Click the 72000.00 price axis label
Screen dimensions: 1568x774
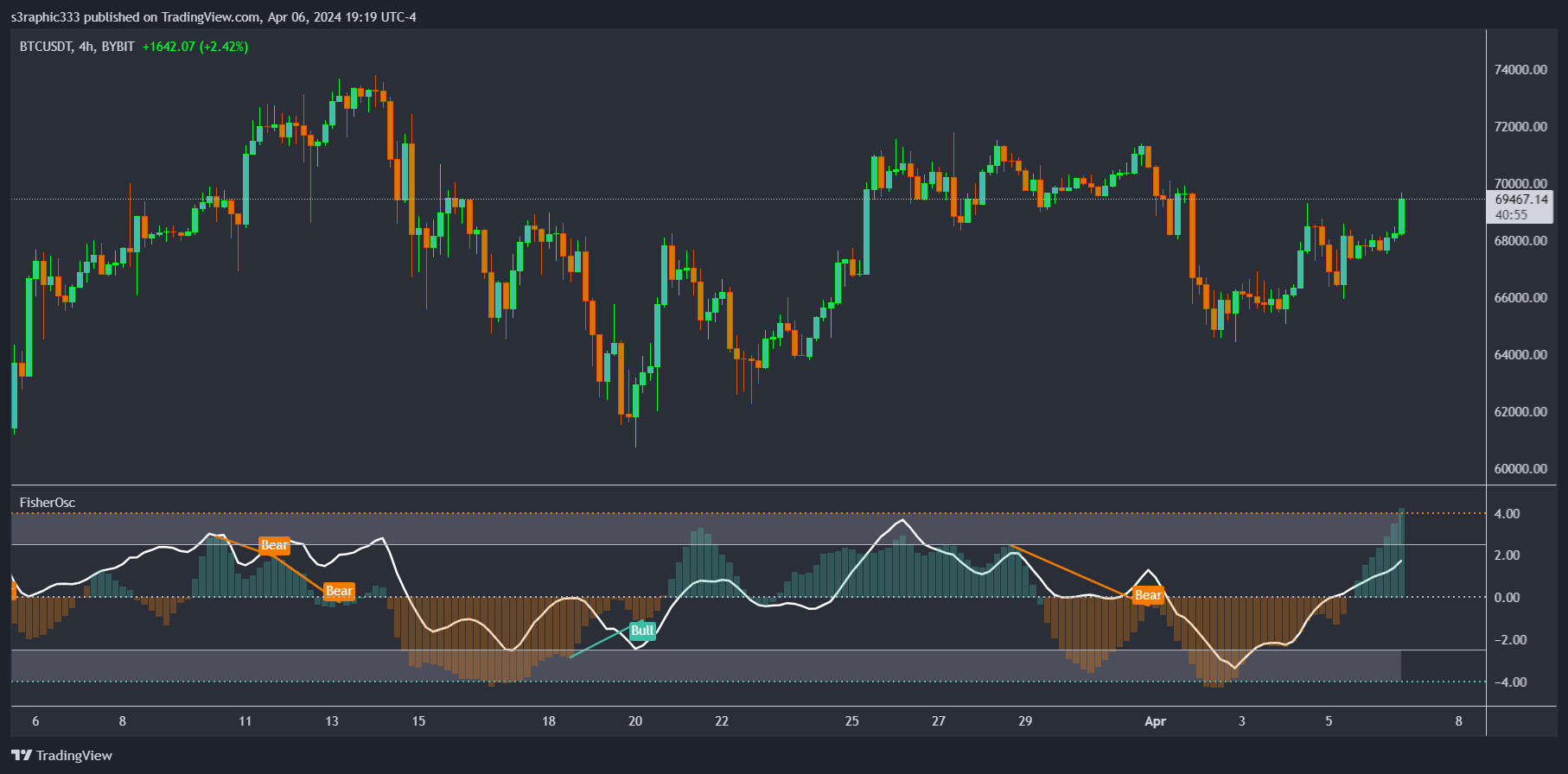tap(1521, 127)
